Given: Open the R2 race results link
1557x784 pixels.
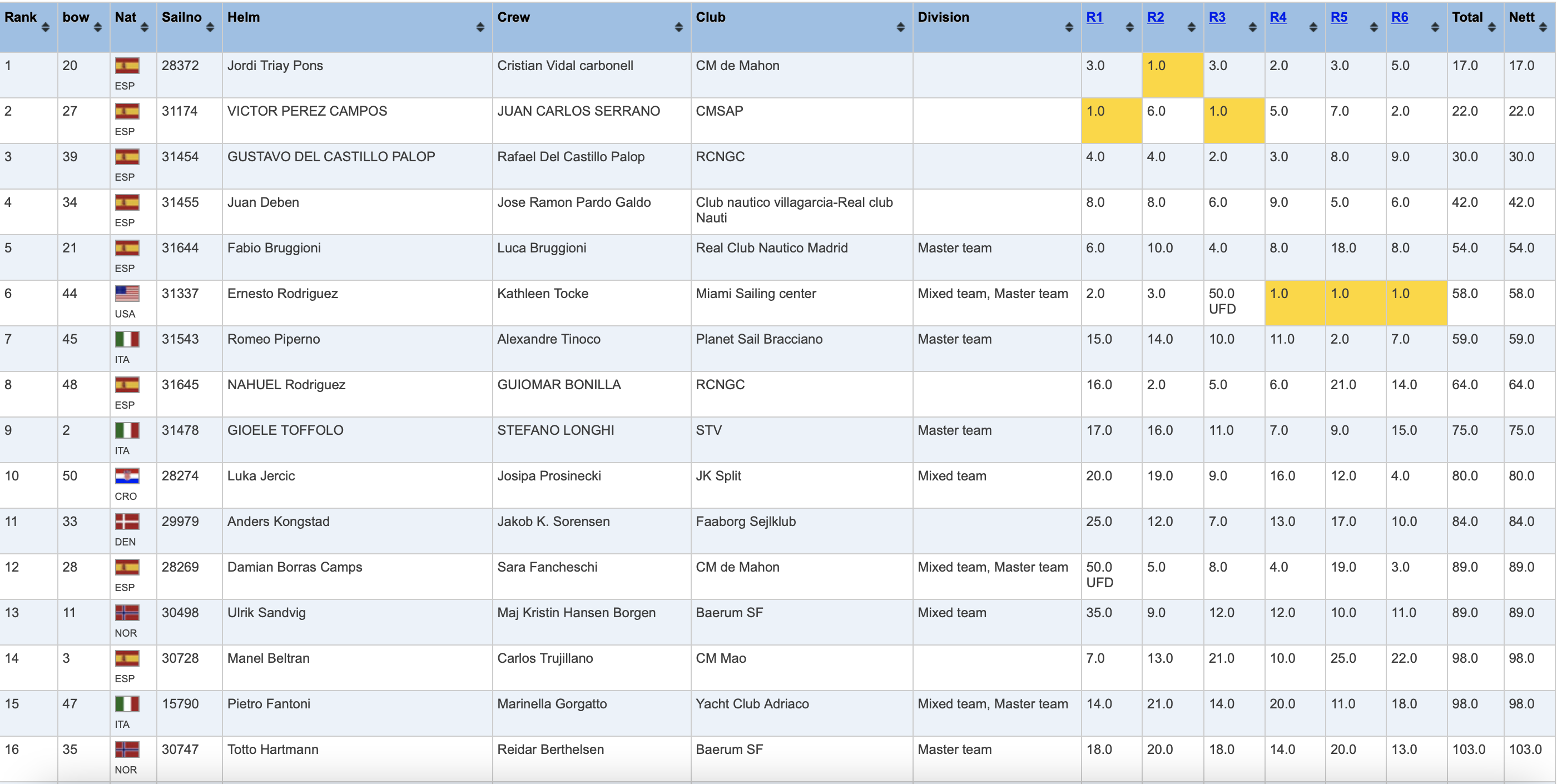Looking at the screenshot, I should point(1156,17).
